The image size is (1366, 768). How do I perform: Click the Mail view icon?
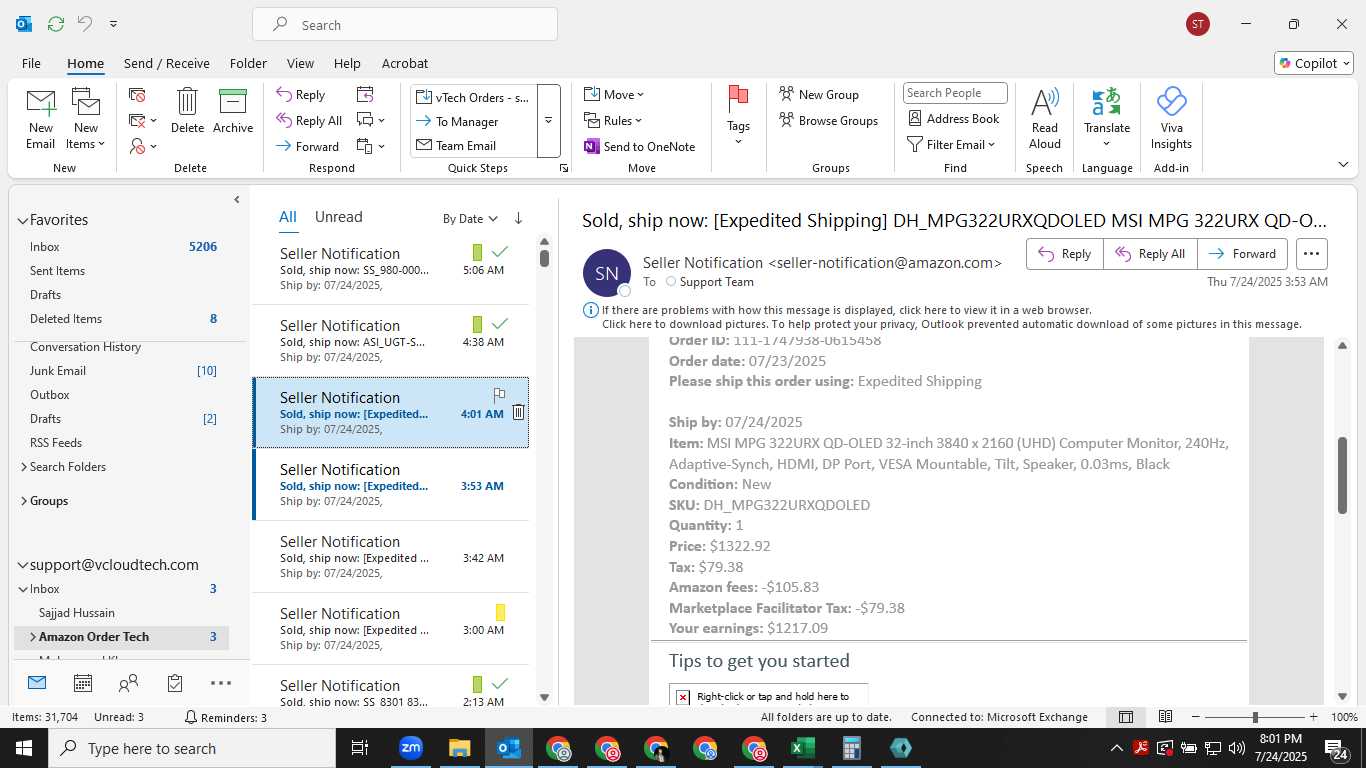(37, 683)
